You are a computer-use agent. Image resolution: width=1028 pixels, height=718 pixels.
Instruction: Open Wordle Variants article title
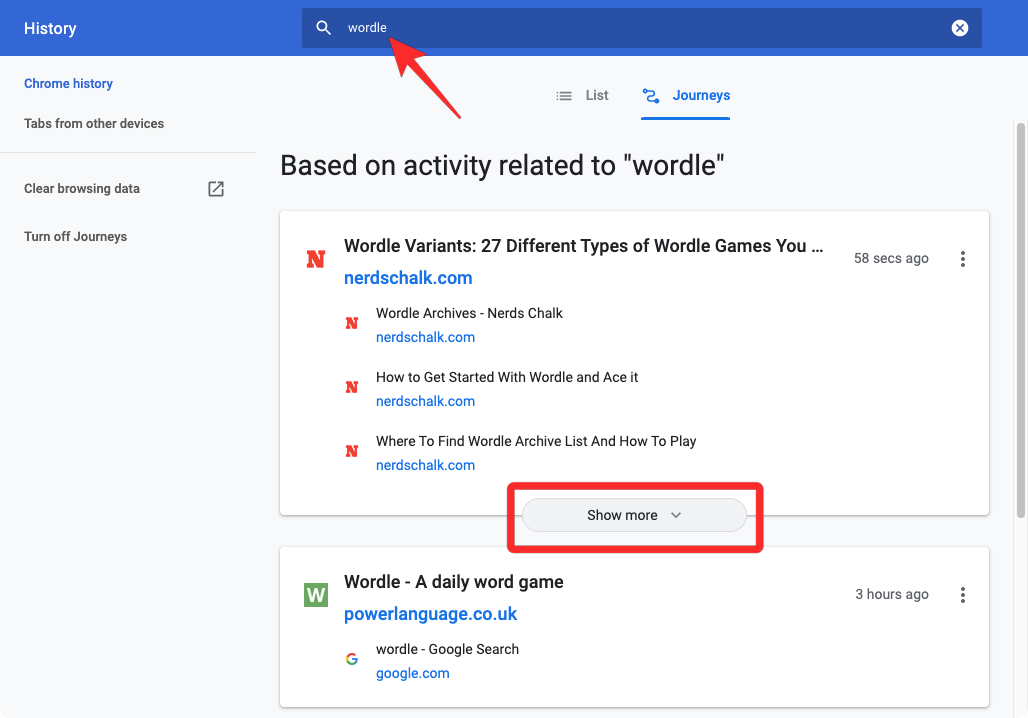click(583, 246)
